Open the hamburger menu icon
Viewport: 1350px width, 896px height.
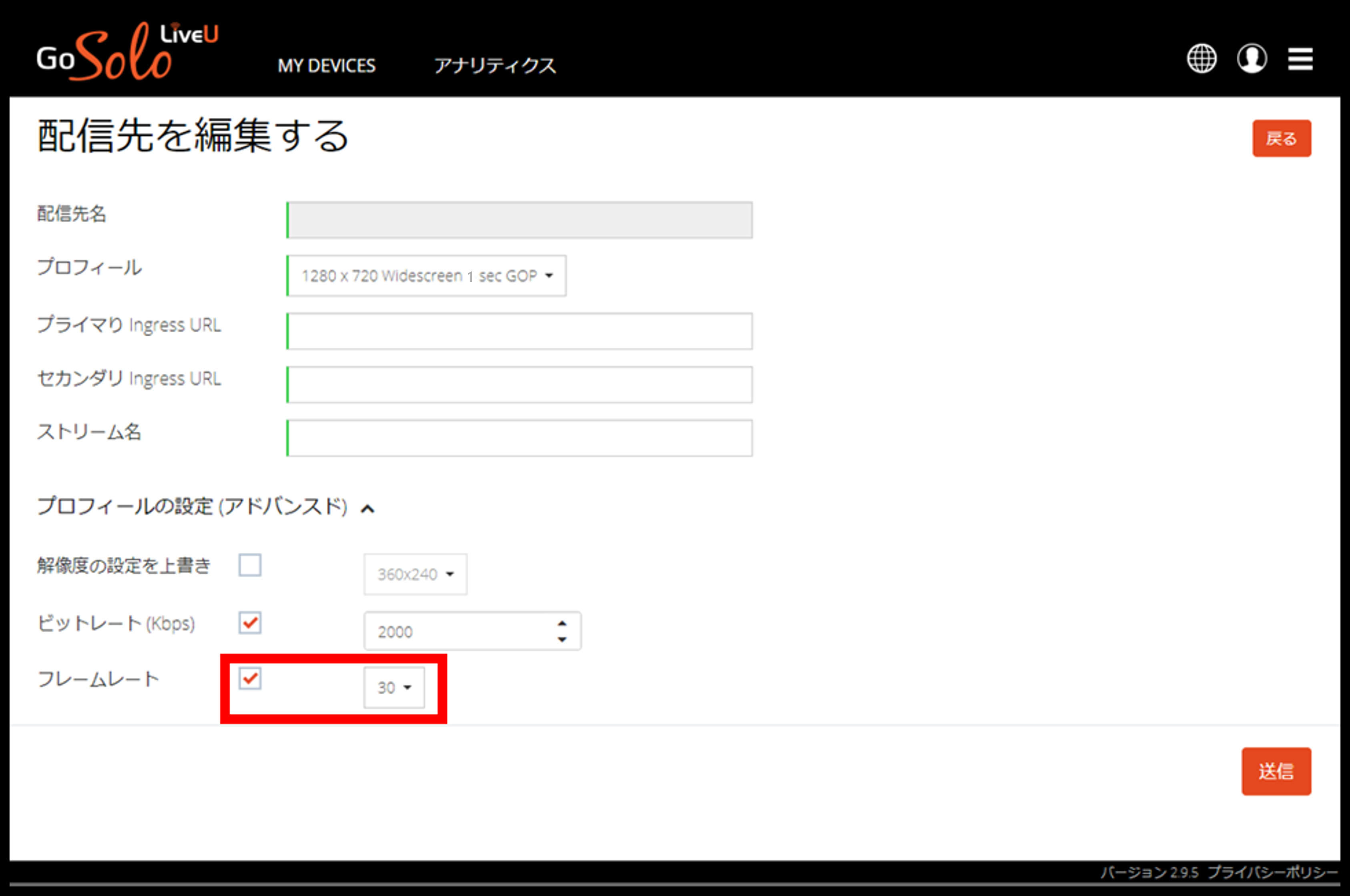(1300, 59)
